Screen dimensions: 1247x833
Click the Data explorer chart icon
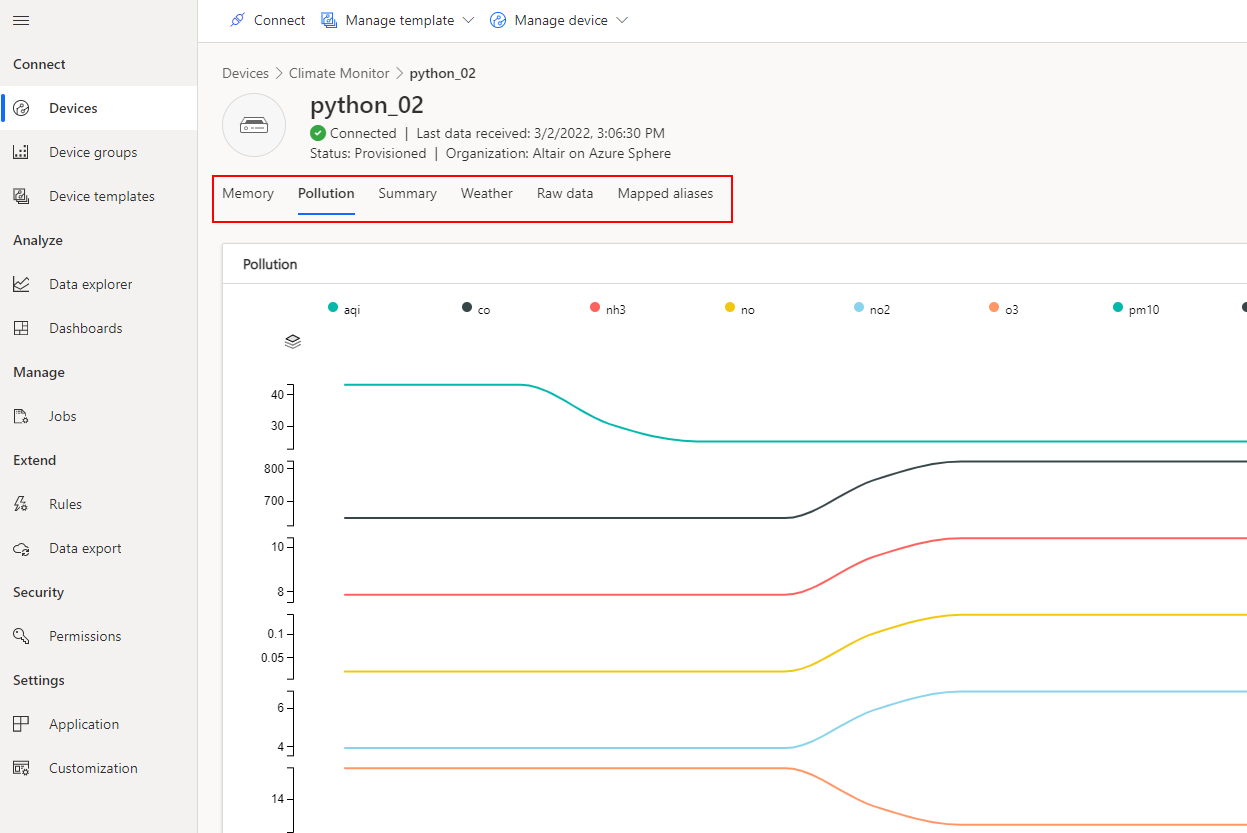click(21, 284)
